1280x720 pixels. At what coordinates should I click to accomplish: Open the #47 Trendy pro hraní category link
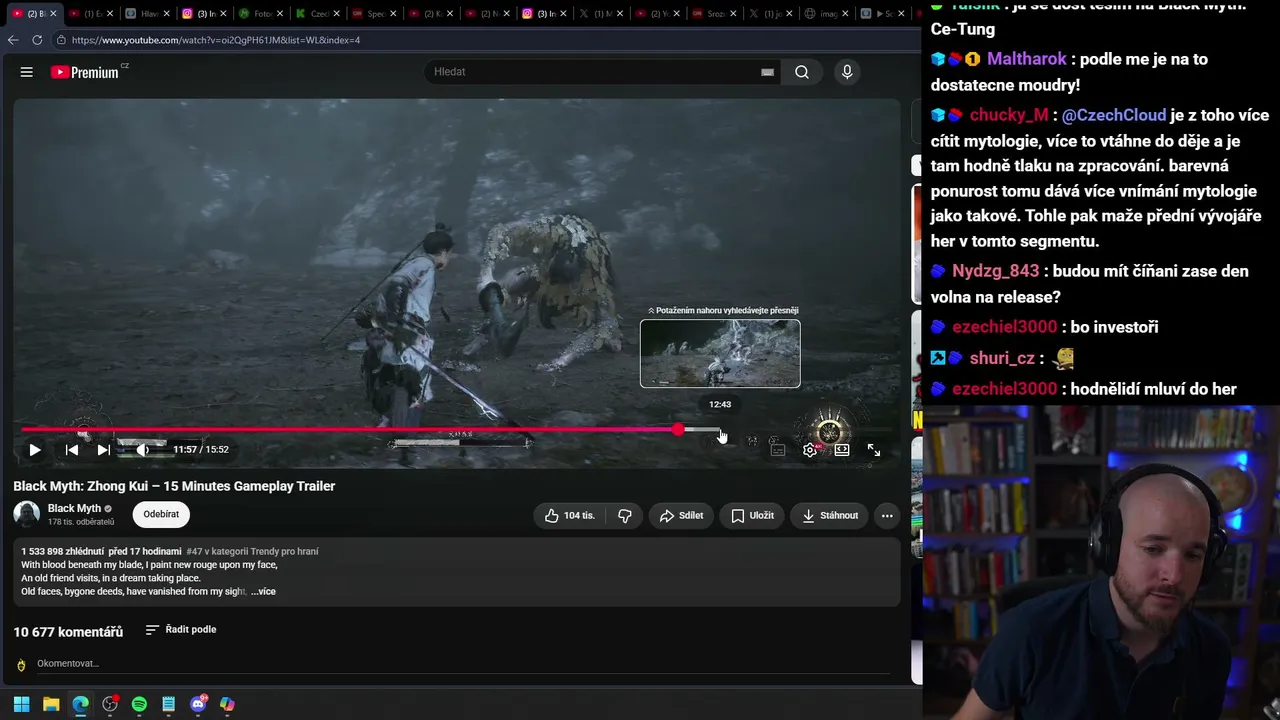click(252, 552)
